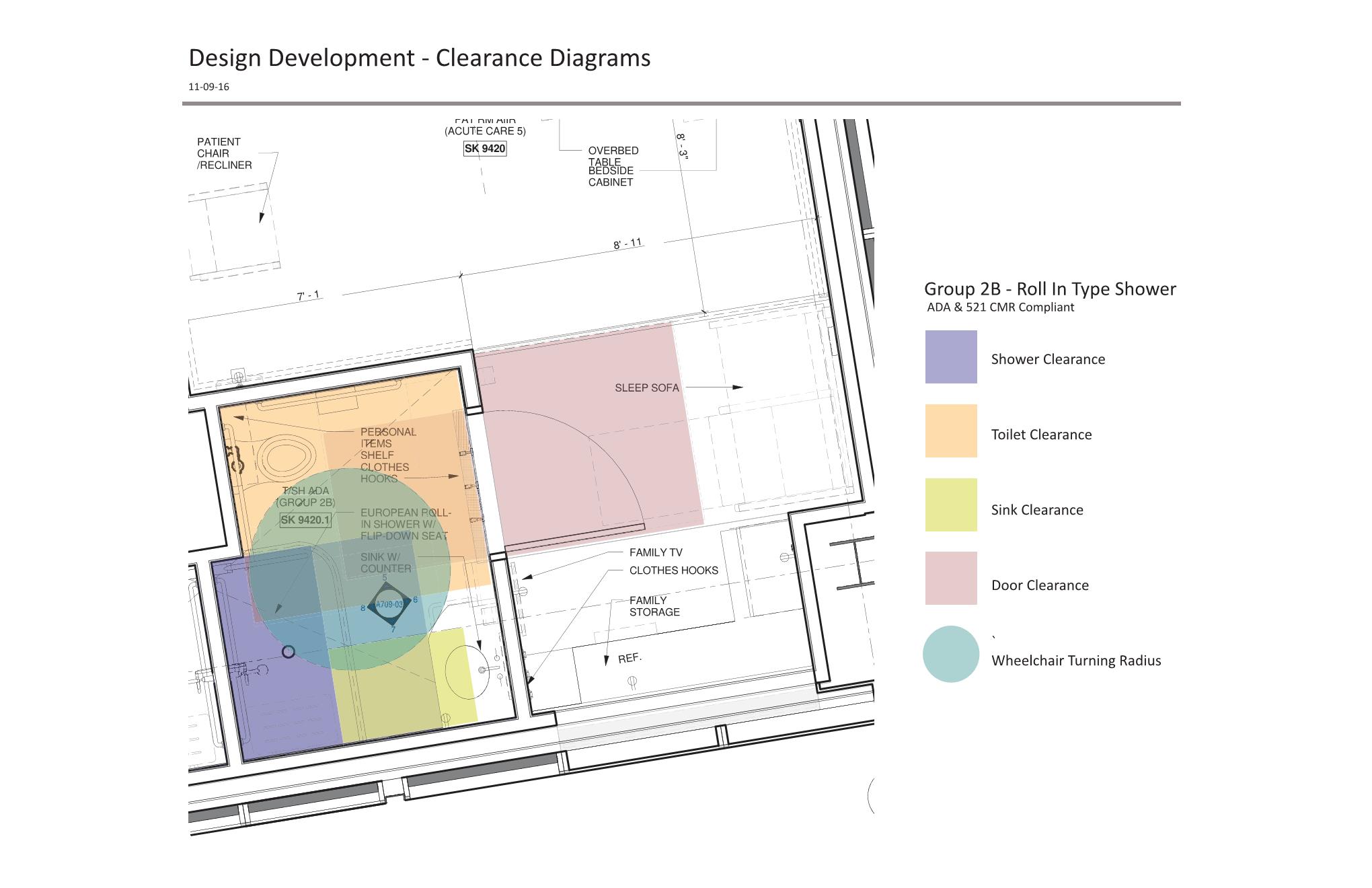Click the orange Toilet Clearance legend swatch
The image size is (1372, 888).
click(950, 431)
